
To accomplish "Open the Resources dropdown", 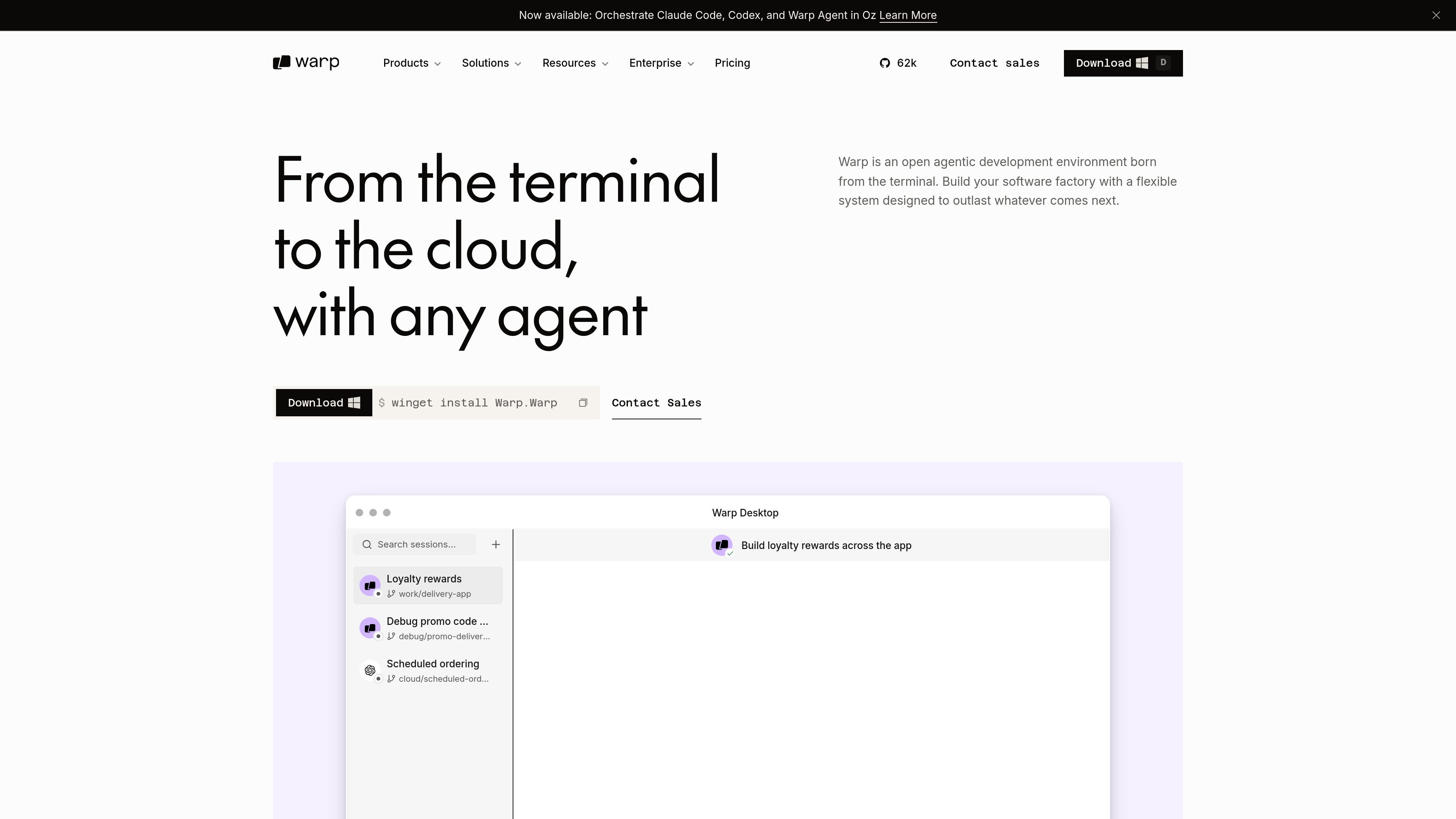I will [575, 63].
